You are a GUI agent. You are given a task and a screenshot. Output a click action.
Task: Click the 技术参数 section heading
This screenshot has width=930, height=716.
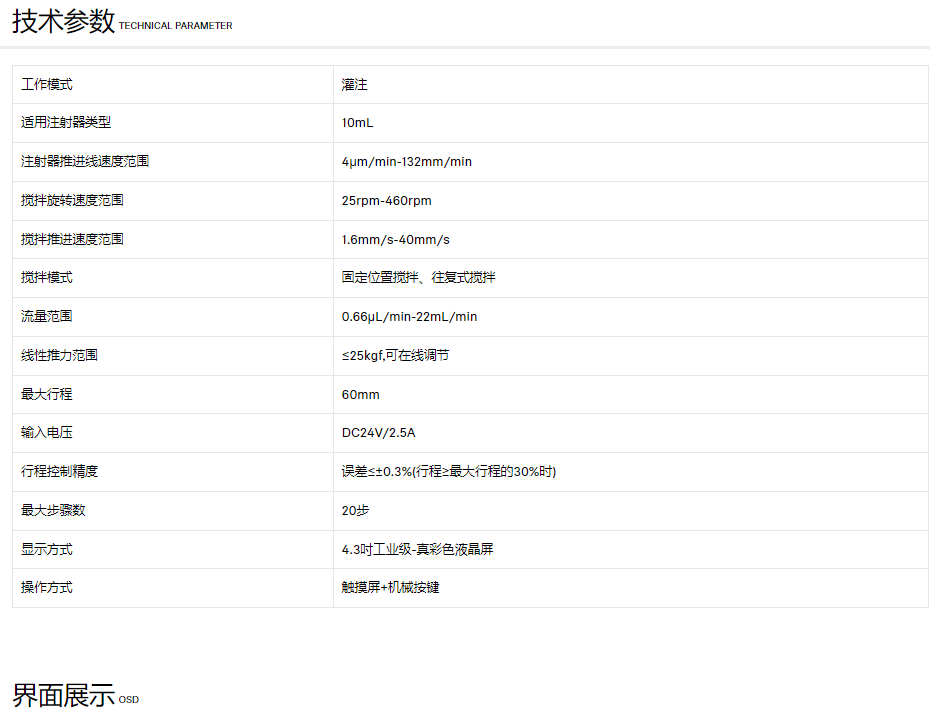point(63,22)
